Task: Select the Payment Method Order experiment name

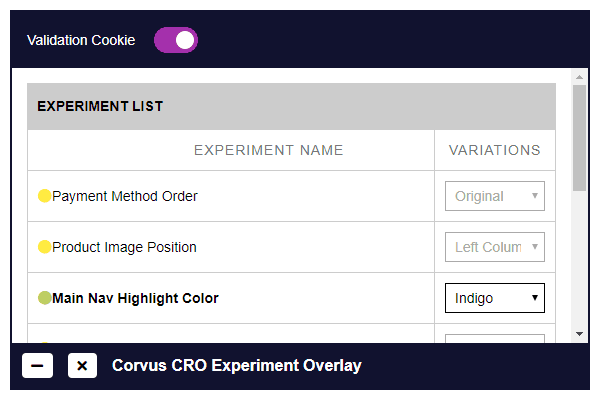Action: tap(125, 196)
